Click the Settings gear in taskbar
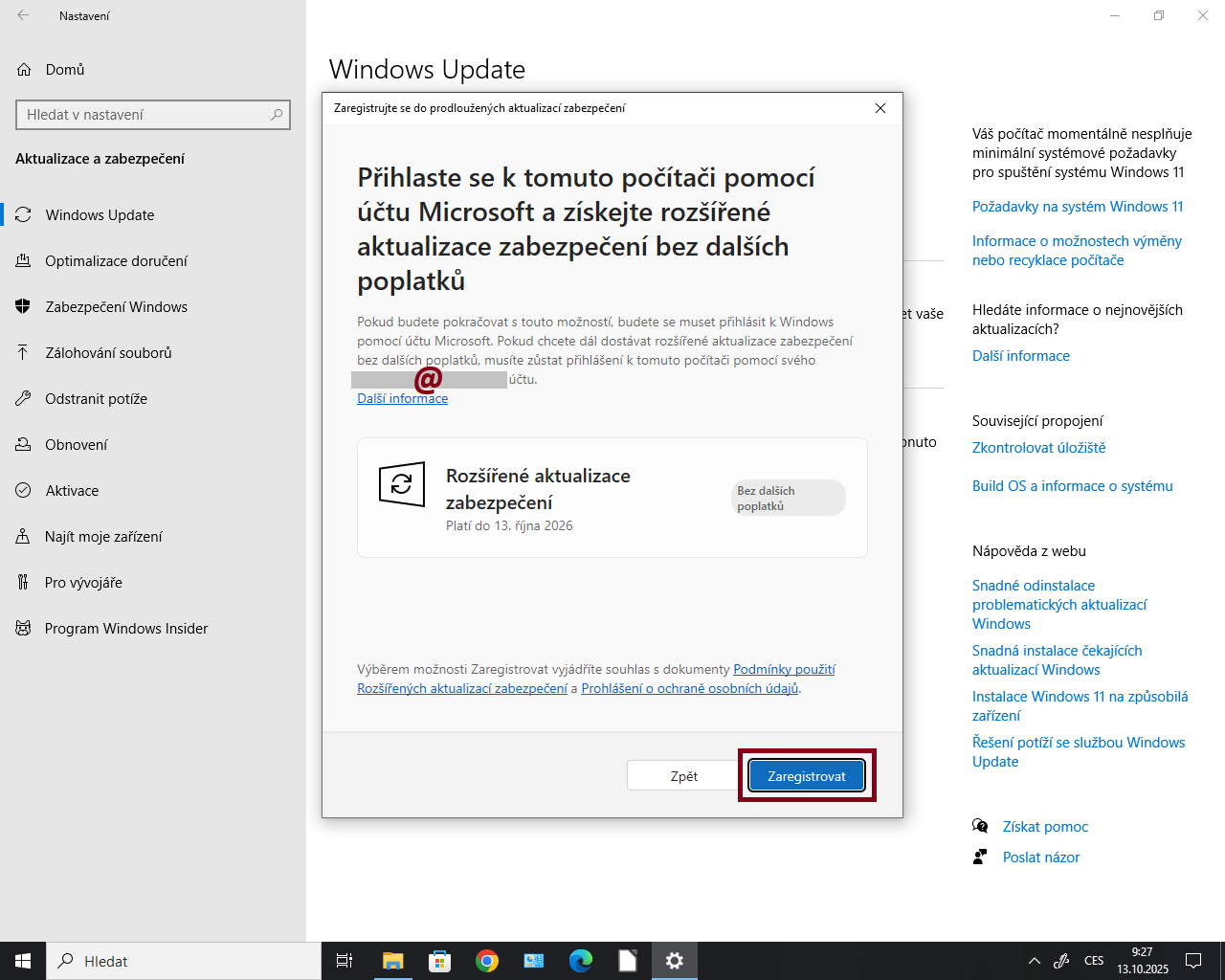 (675, 961)
